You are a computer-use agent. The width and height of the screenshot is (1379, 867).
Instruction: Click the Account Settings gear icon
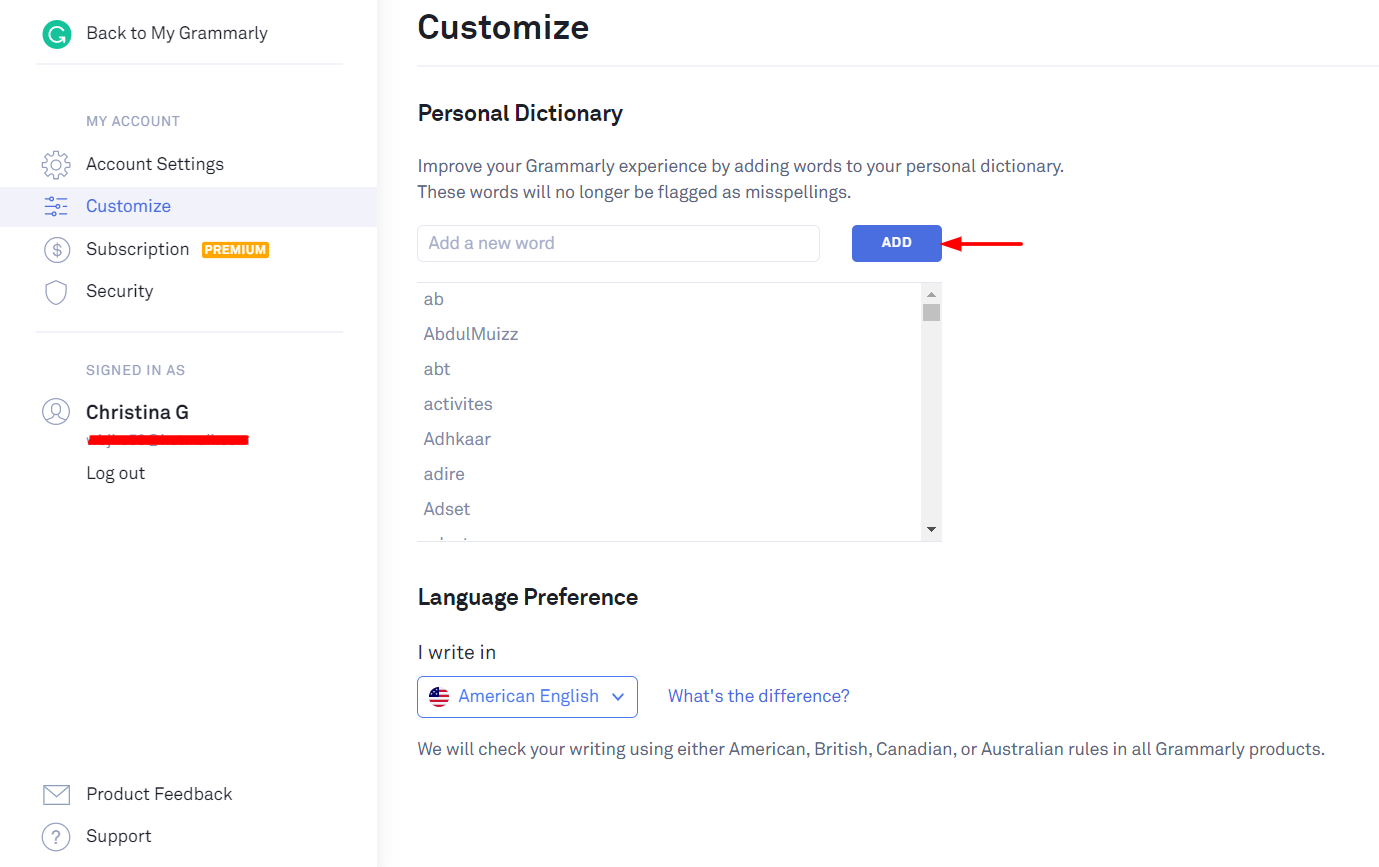pyautogui.click(x=56, y=164)
